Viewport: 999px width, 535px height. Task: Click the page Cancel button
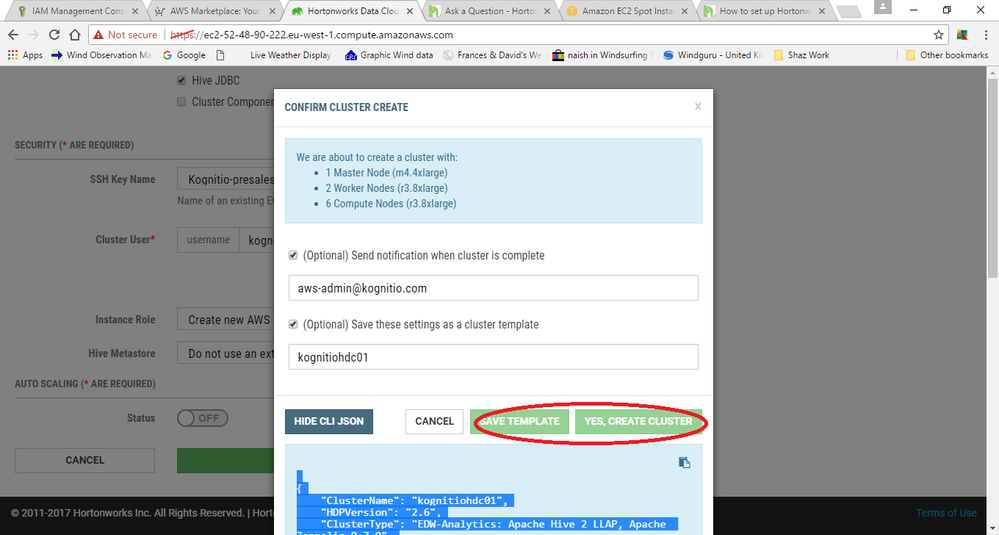click(85, 460)
